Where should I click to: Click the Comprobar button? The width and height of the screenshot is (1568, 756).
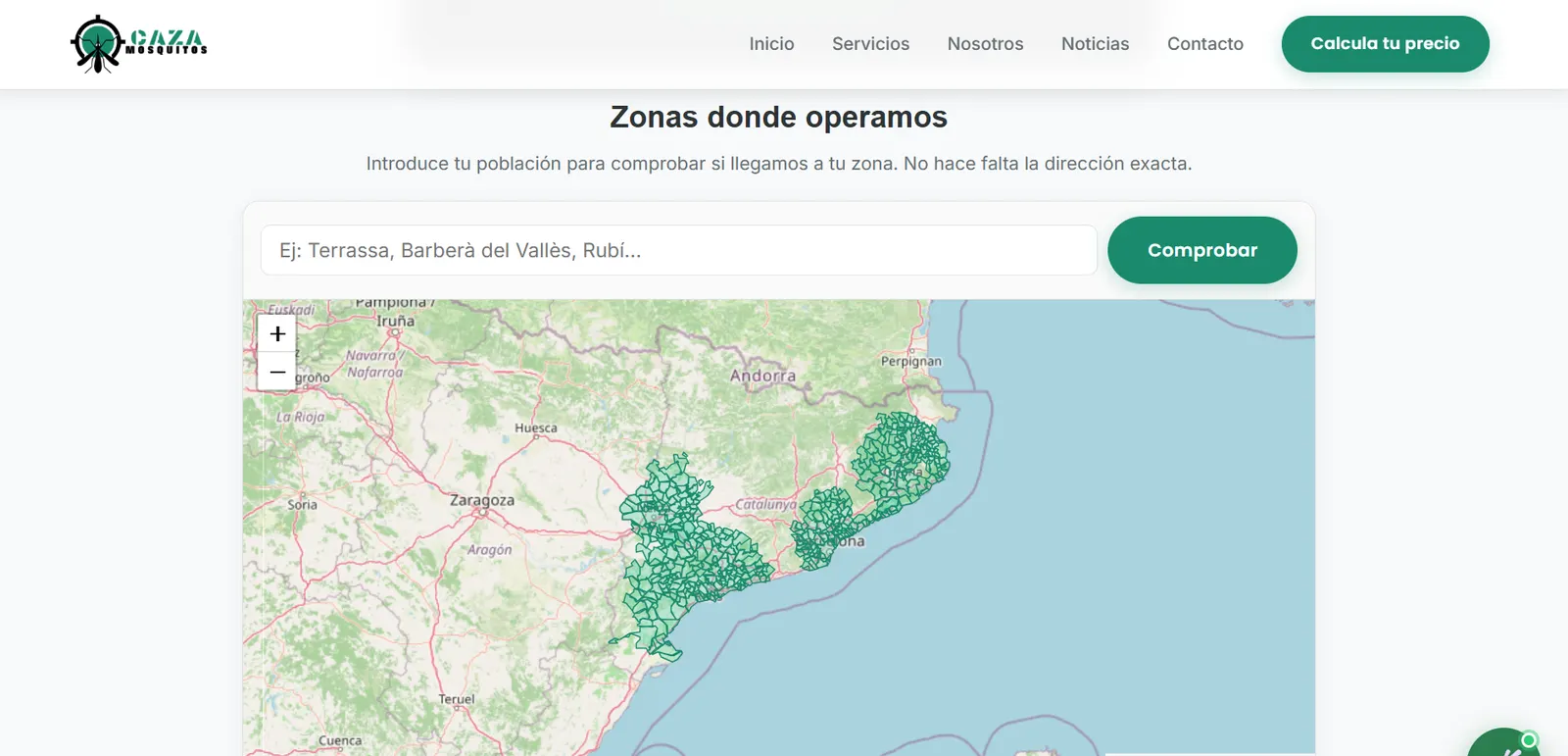[1201, 250]
